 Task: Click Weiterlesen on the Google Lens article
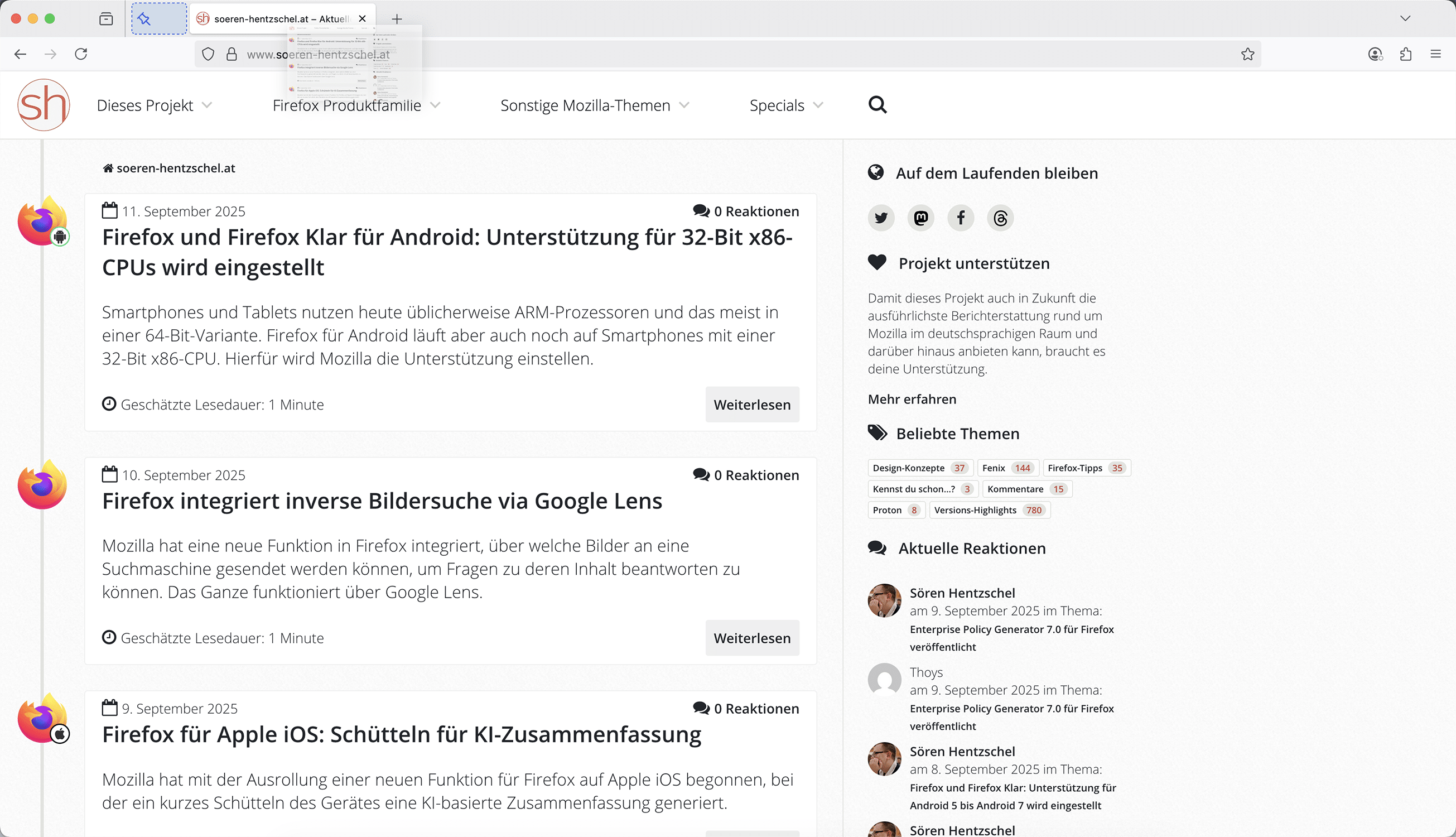752,638
